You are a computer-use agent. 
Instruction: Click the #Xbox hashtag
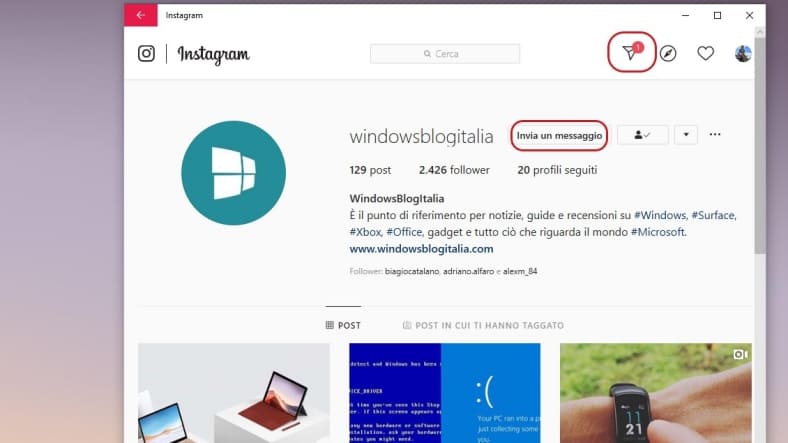tap(365, 232)
